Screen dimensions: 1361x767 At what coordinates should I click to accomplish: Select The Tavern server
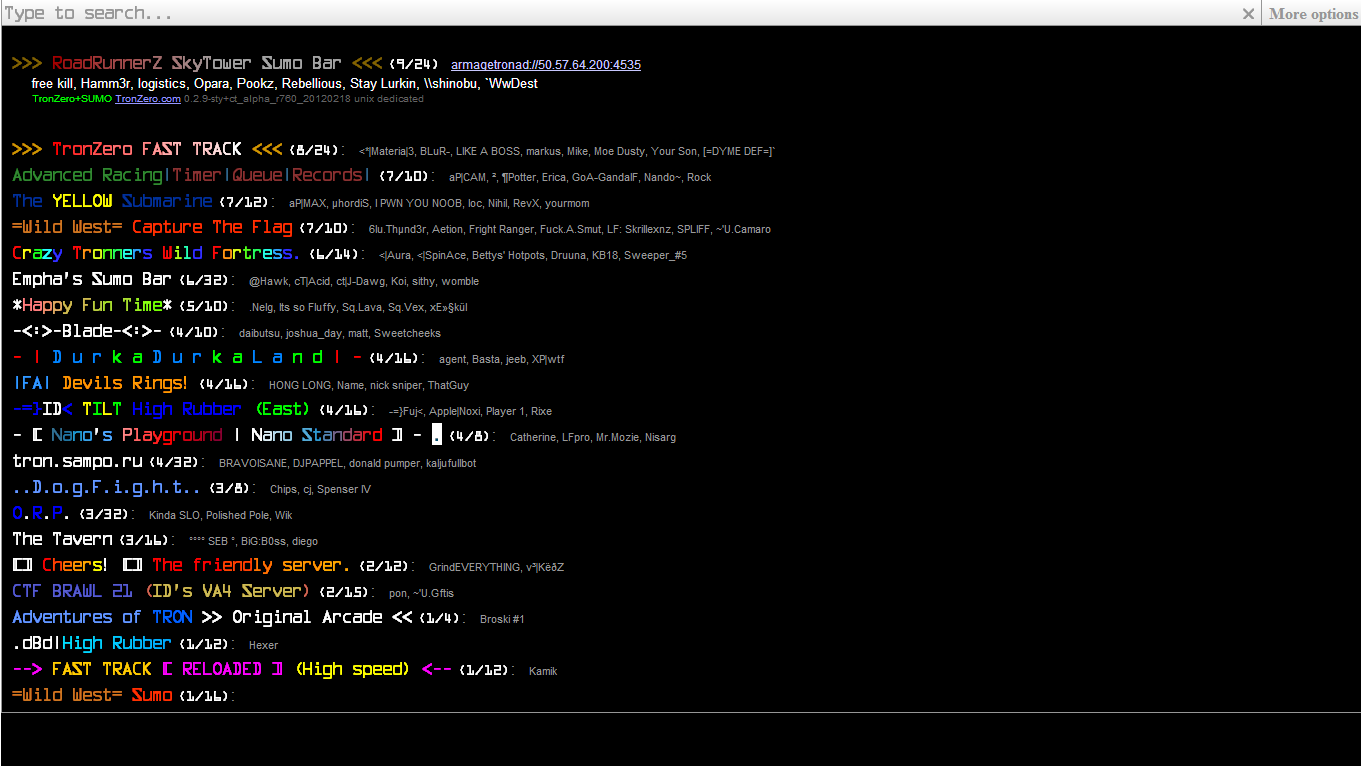pyautogui.click(x=62, y=540)
